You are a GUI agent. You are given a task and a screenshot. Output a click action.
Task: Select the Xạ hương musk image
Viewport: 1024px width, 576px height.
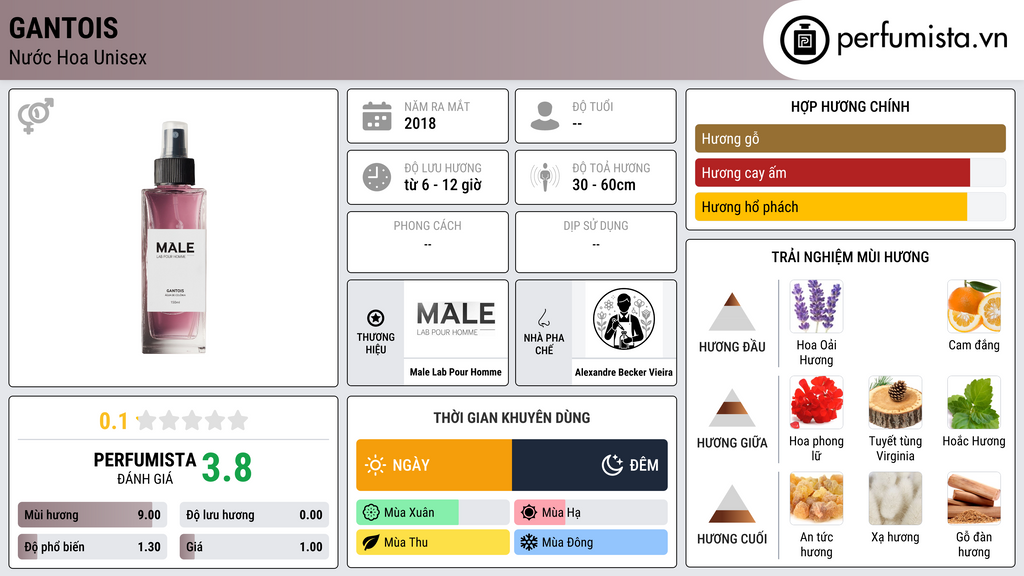895,498
